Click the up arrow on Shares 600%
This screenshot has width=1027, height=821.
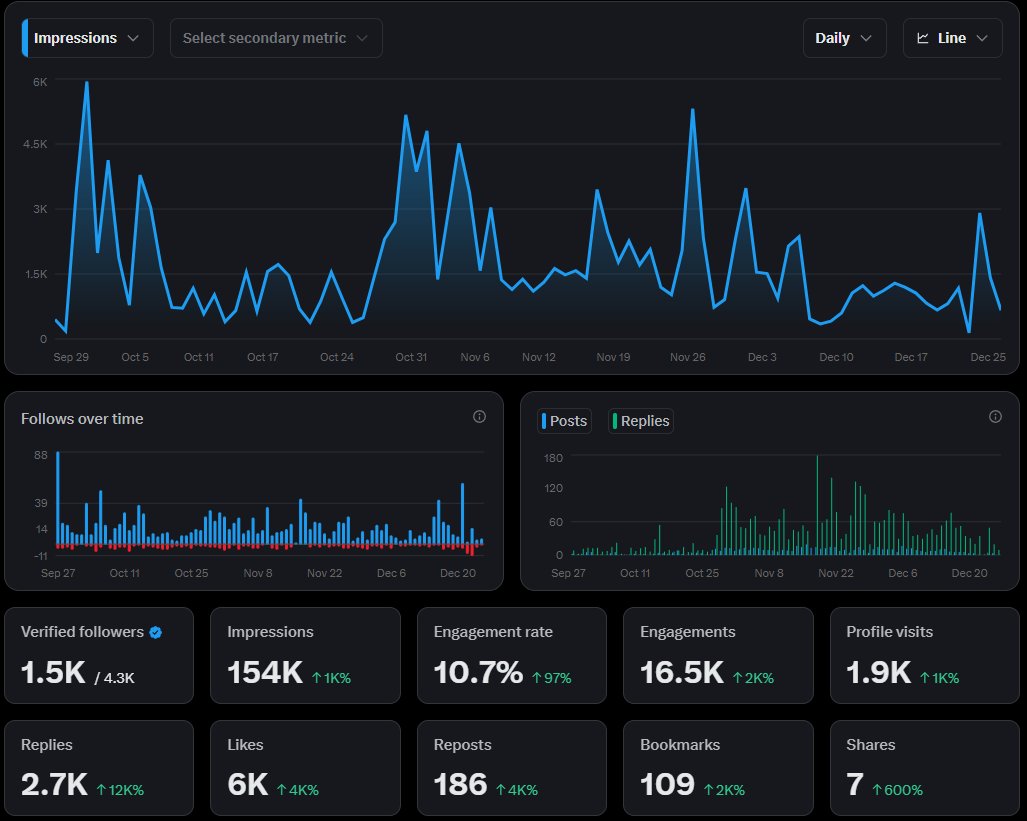877,790
